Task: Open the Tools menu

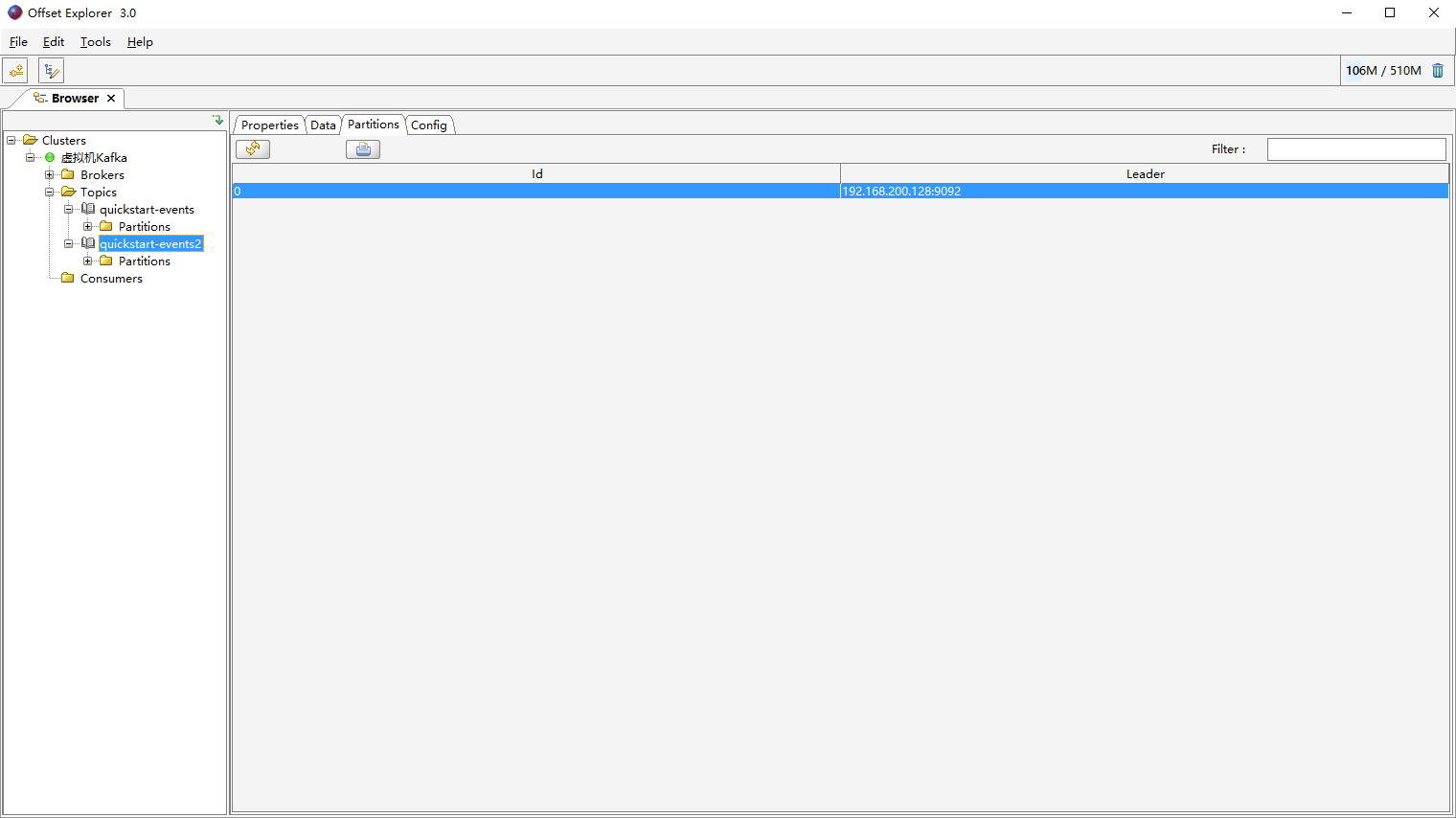Action: point(96,42)
